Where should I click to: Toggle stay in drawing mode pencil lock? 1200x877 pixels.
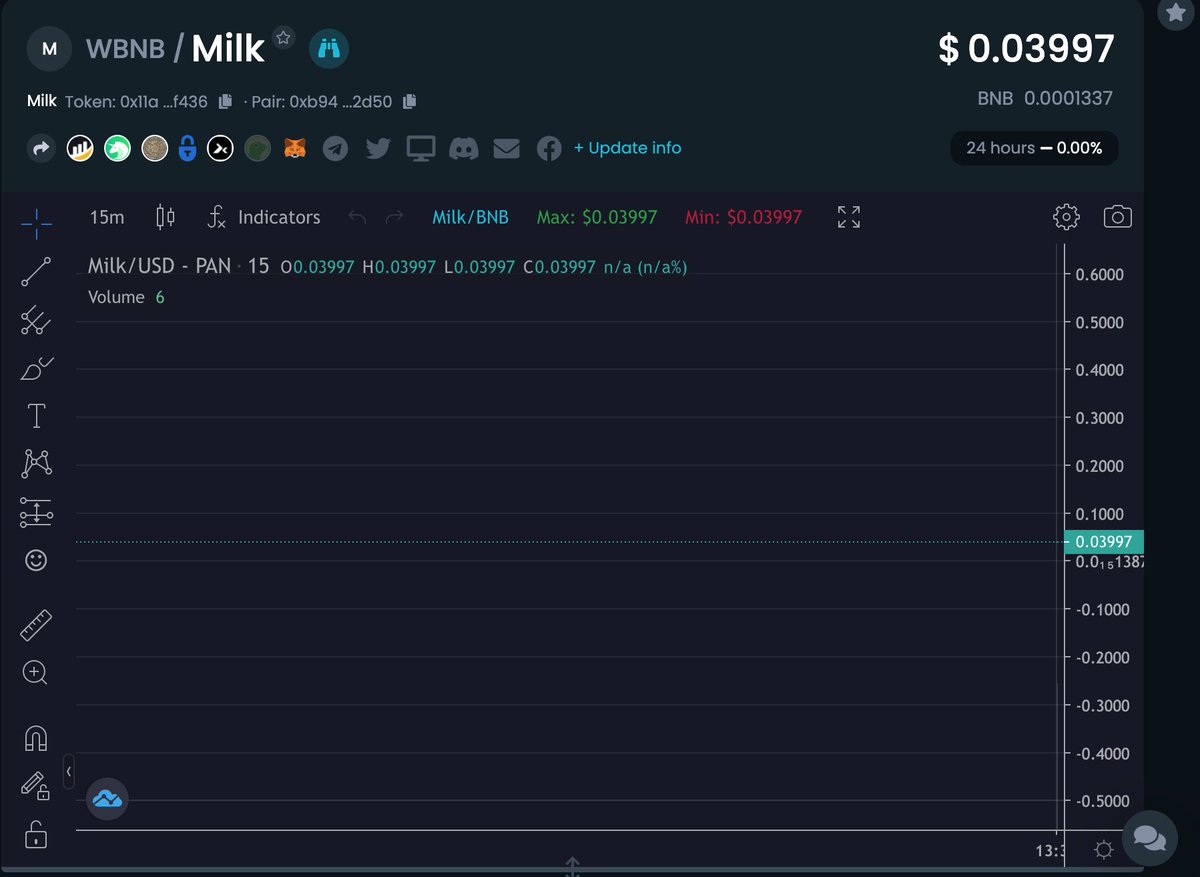click(x=36, y=785)
